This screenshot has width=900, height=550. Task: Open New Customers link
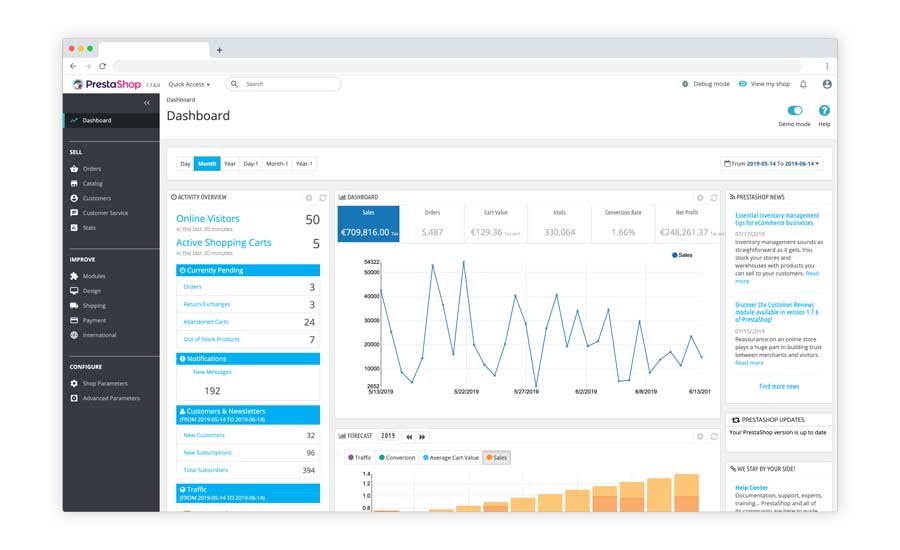click(204, 435)
